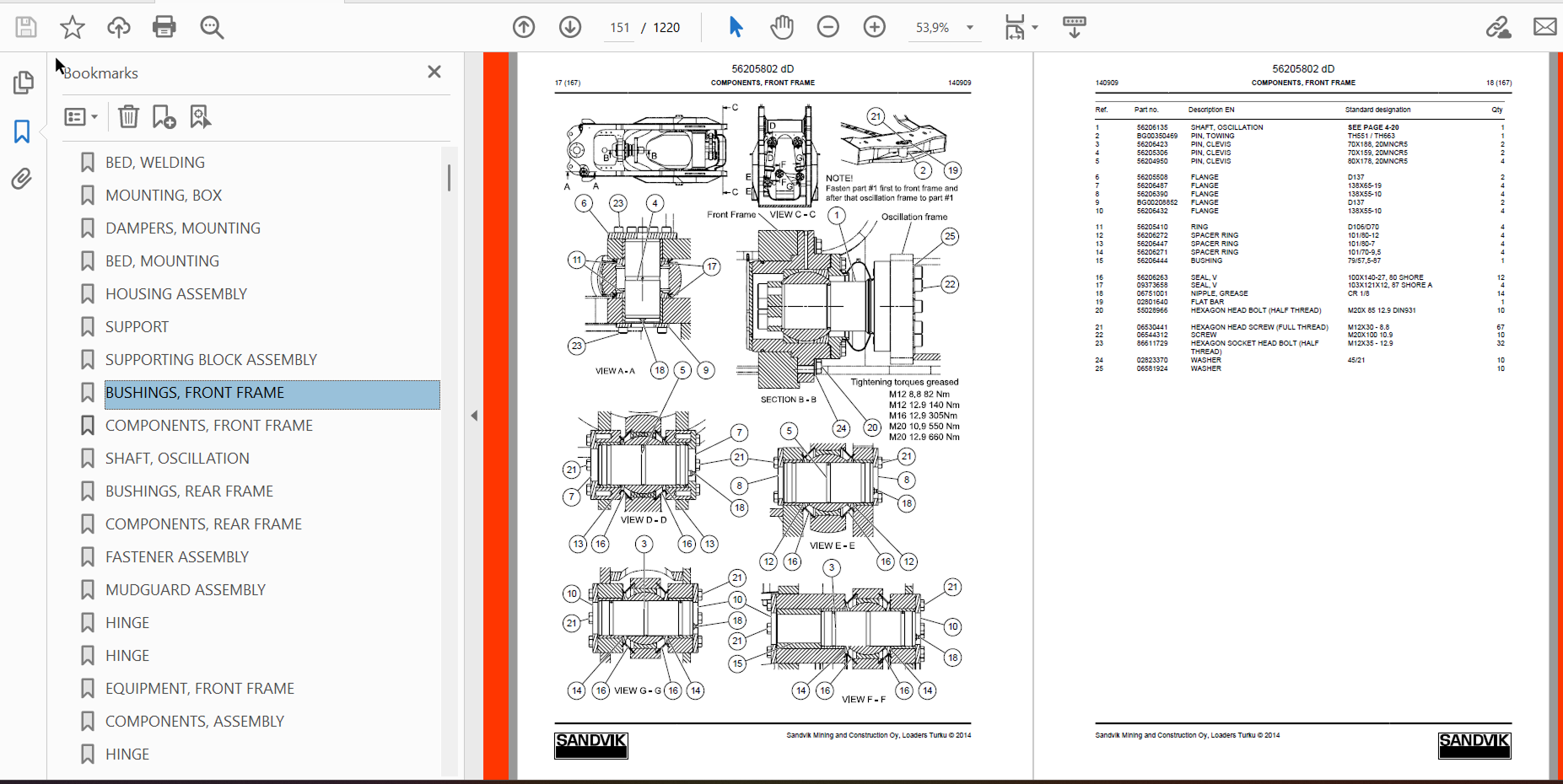
Task: Open the zoom level 53,9% dropdown
Action: (970, 27)
